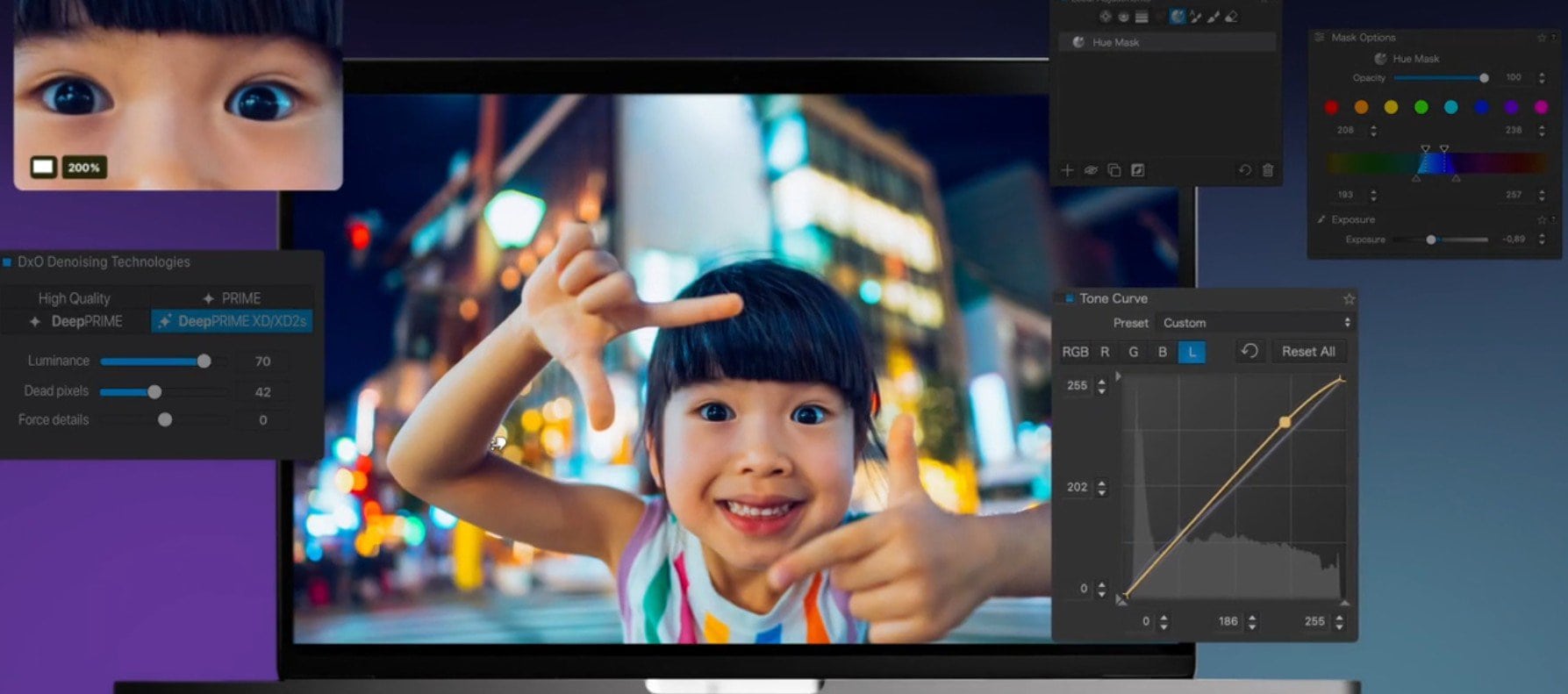
Task: Step the Tone Curve 186 input stepper
Action: 1252,622
